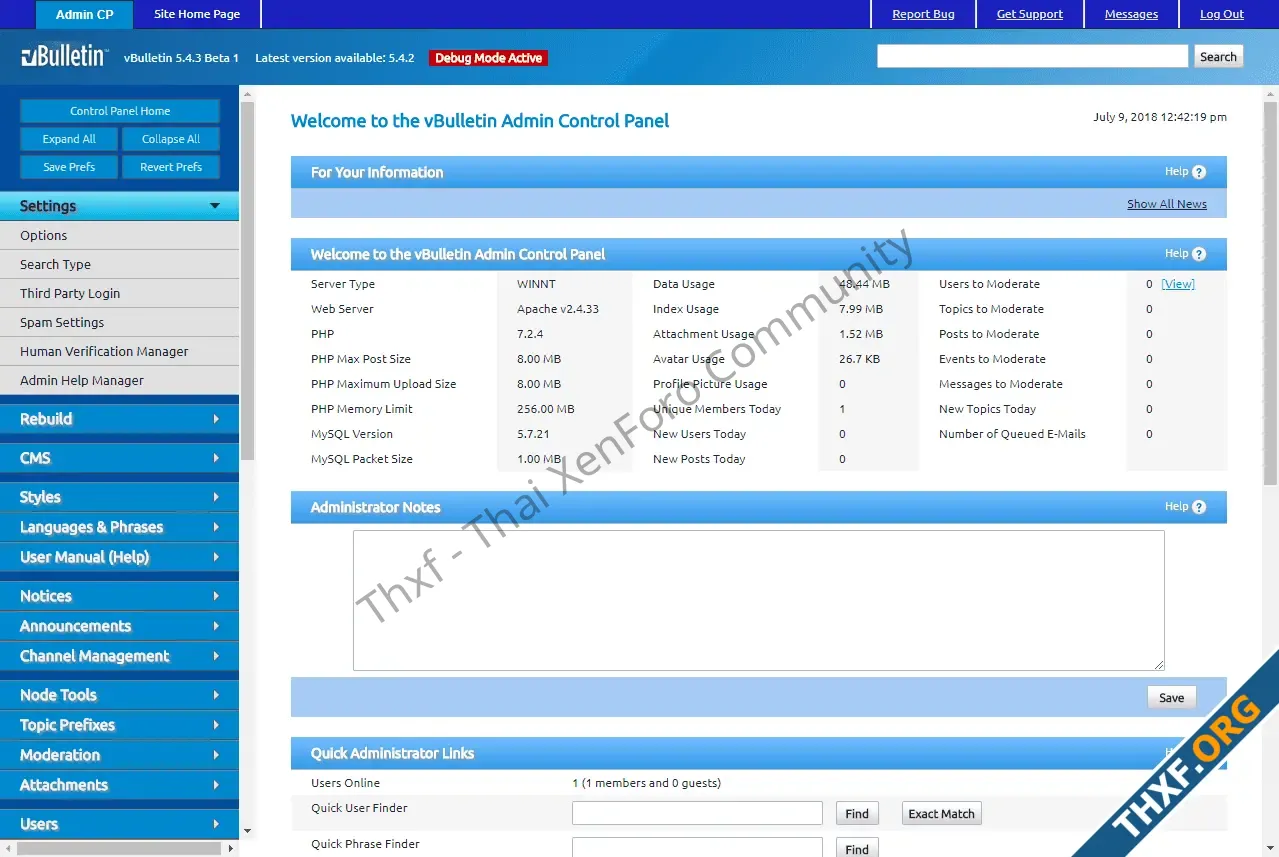Open Third Party Login settings
Screen dimensions: 1279x857
(x=119, y=294)
